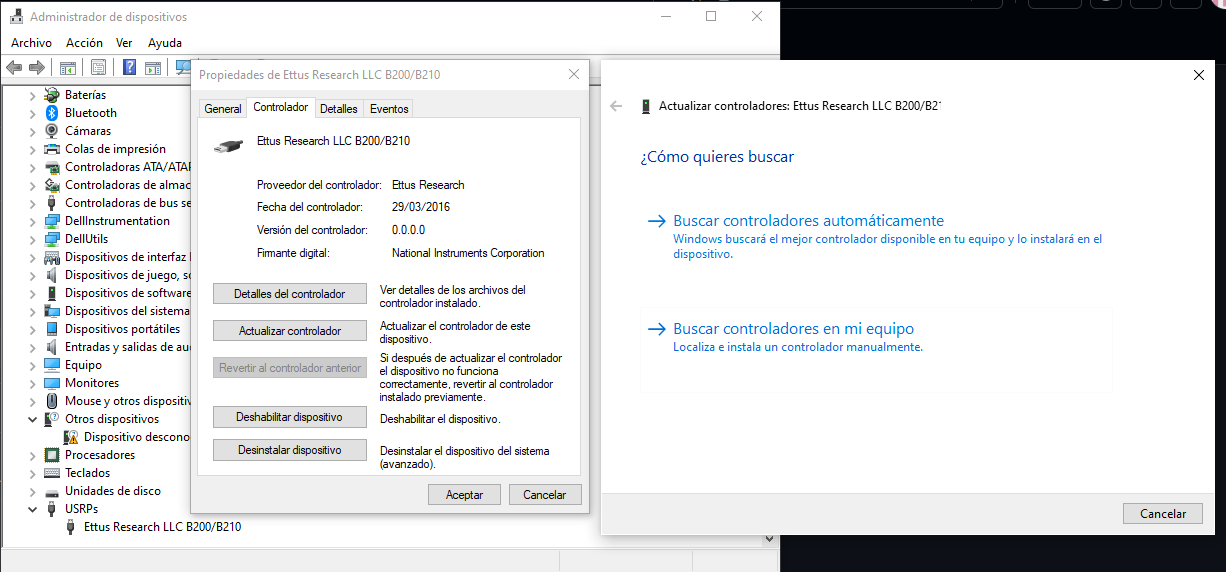Click Deshabilitar dispositivo button

coord(290,417)
